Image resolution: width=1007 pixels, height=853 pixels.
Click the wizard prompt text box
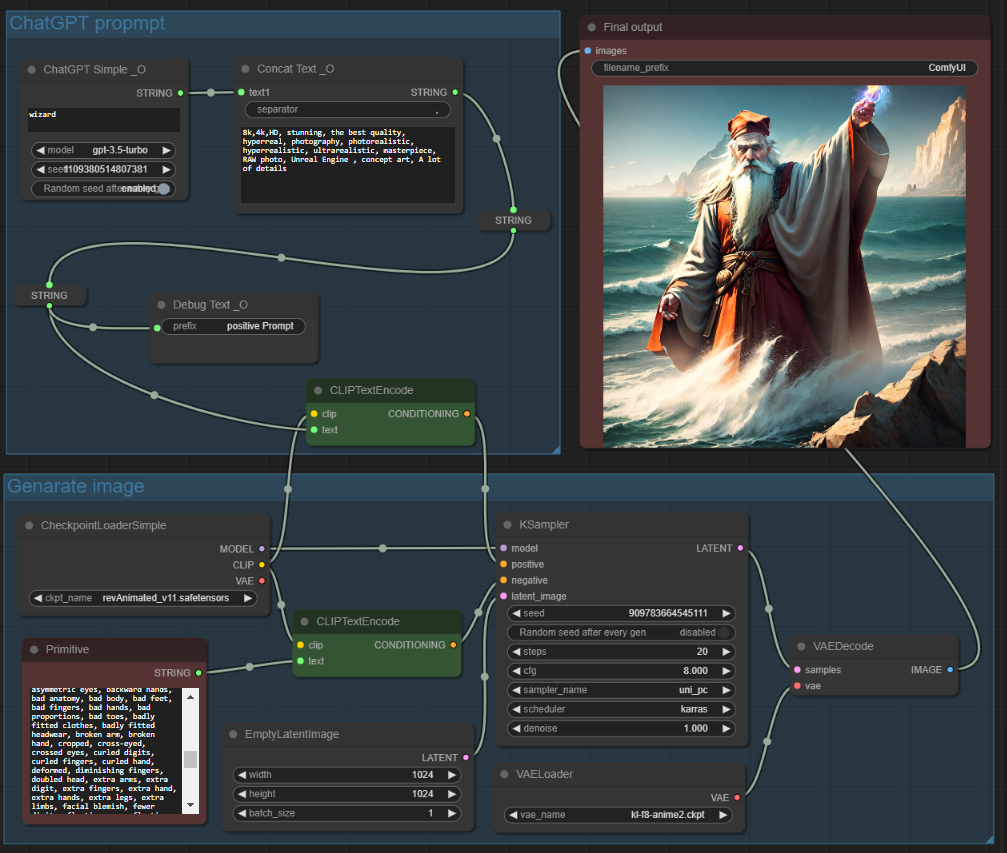104,120
